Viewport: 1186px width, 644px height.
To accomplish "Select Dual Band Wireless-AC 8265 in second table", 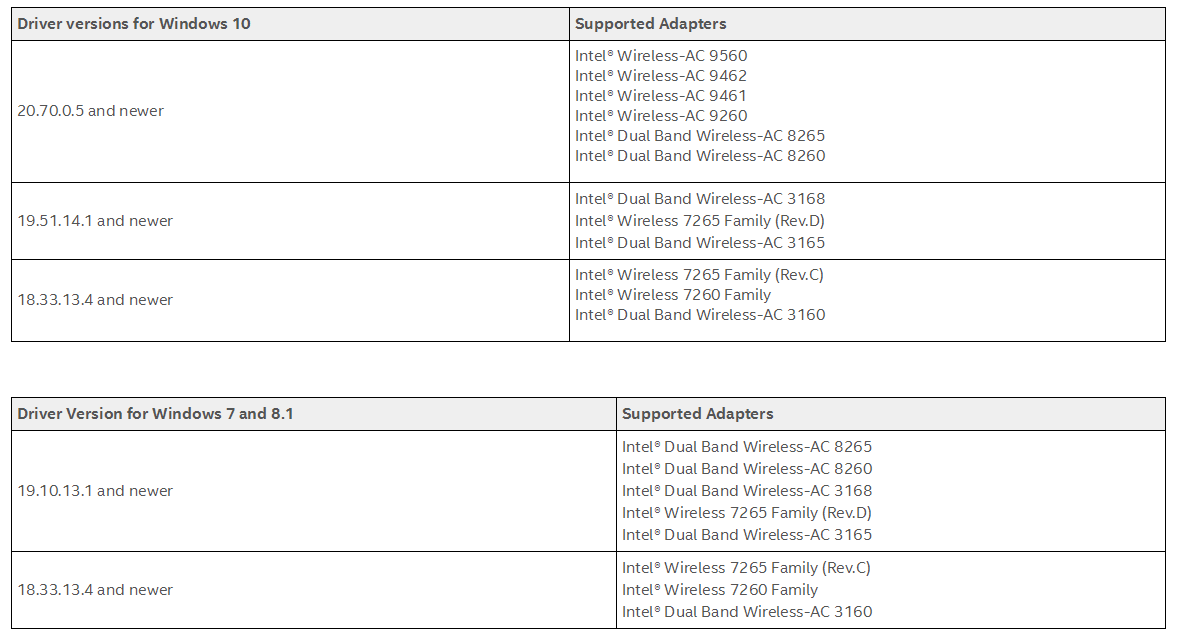I will (x=747, y=446).
